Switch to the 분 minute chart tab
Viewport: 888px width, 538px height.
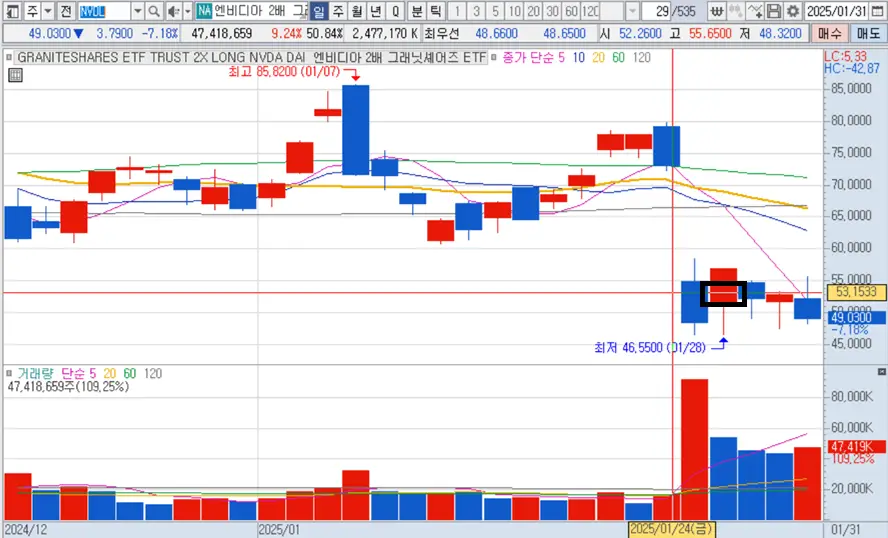(x=417, y=11)
